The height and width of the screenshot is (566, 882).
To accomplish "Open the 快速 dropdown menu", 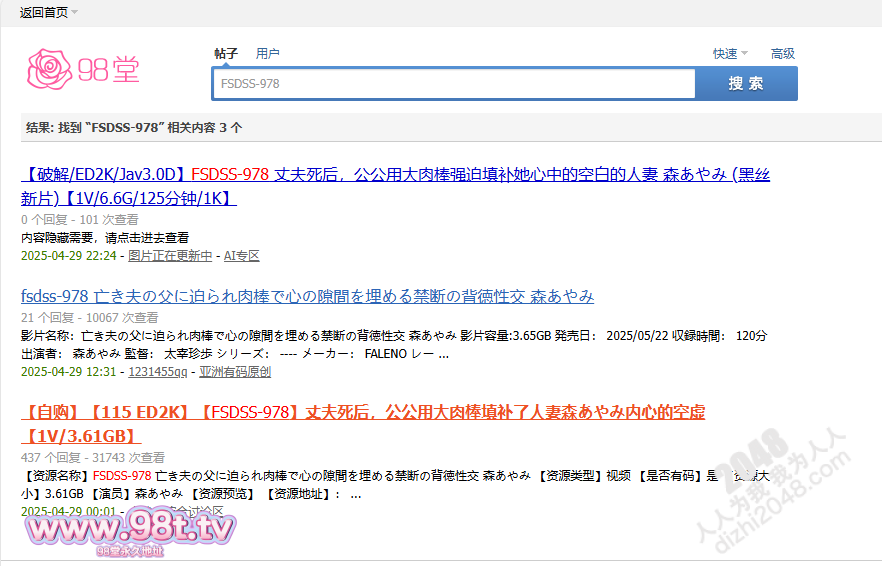I will coord(729,54).
